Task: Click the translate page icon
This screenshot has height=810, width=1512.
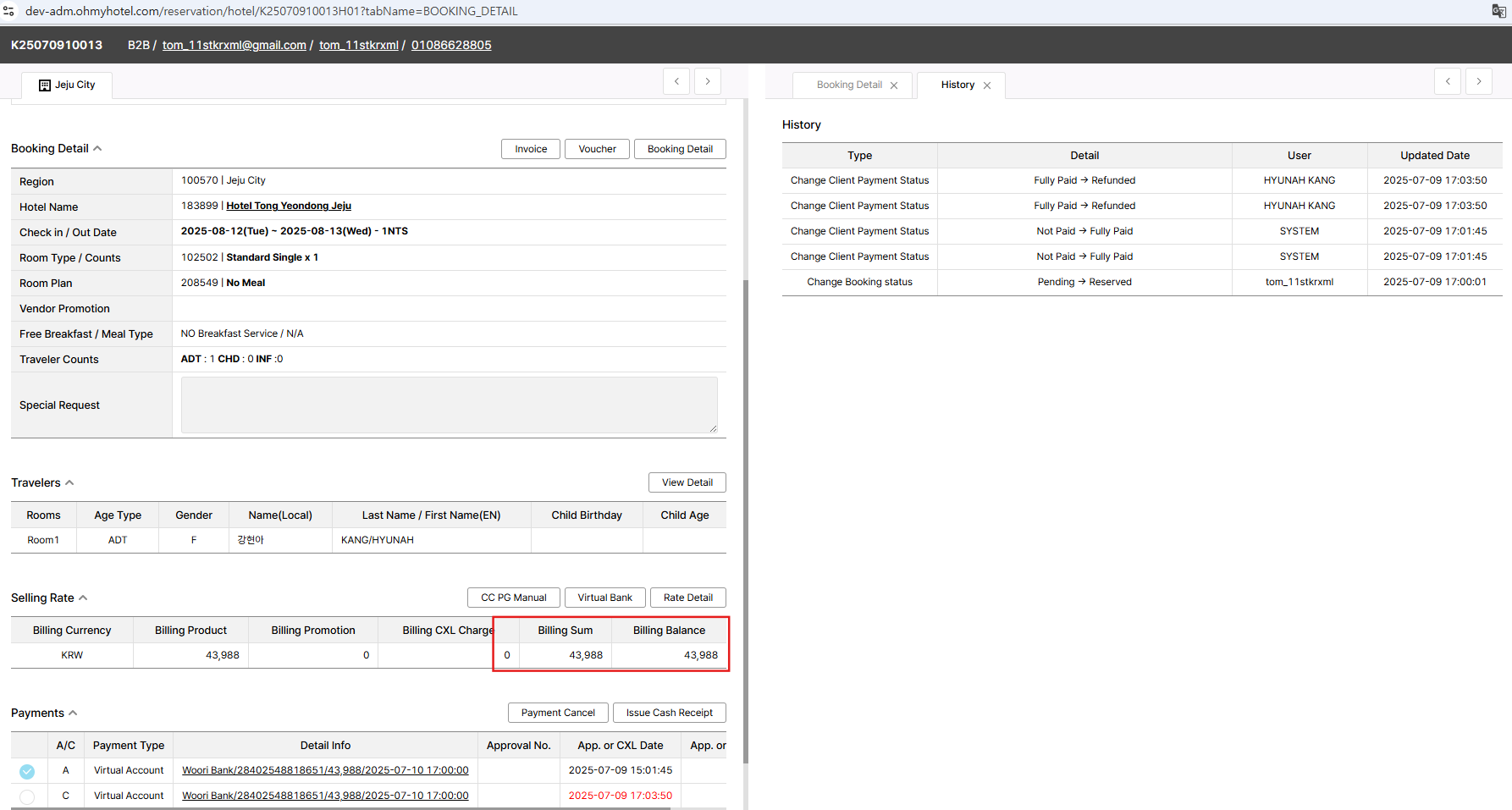Action: pyautogui.click(x=1498, y=11)
